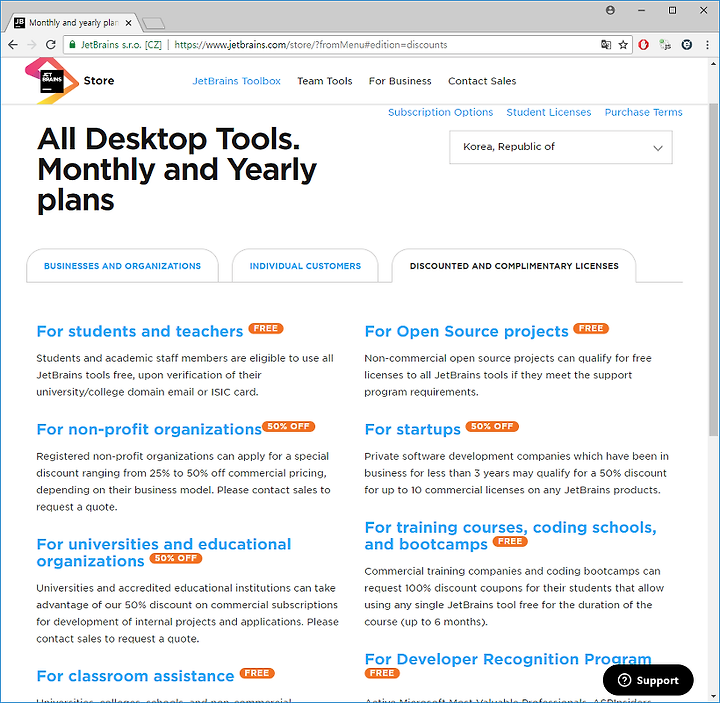Open Team Tools menu item

(325, 81)
